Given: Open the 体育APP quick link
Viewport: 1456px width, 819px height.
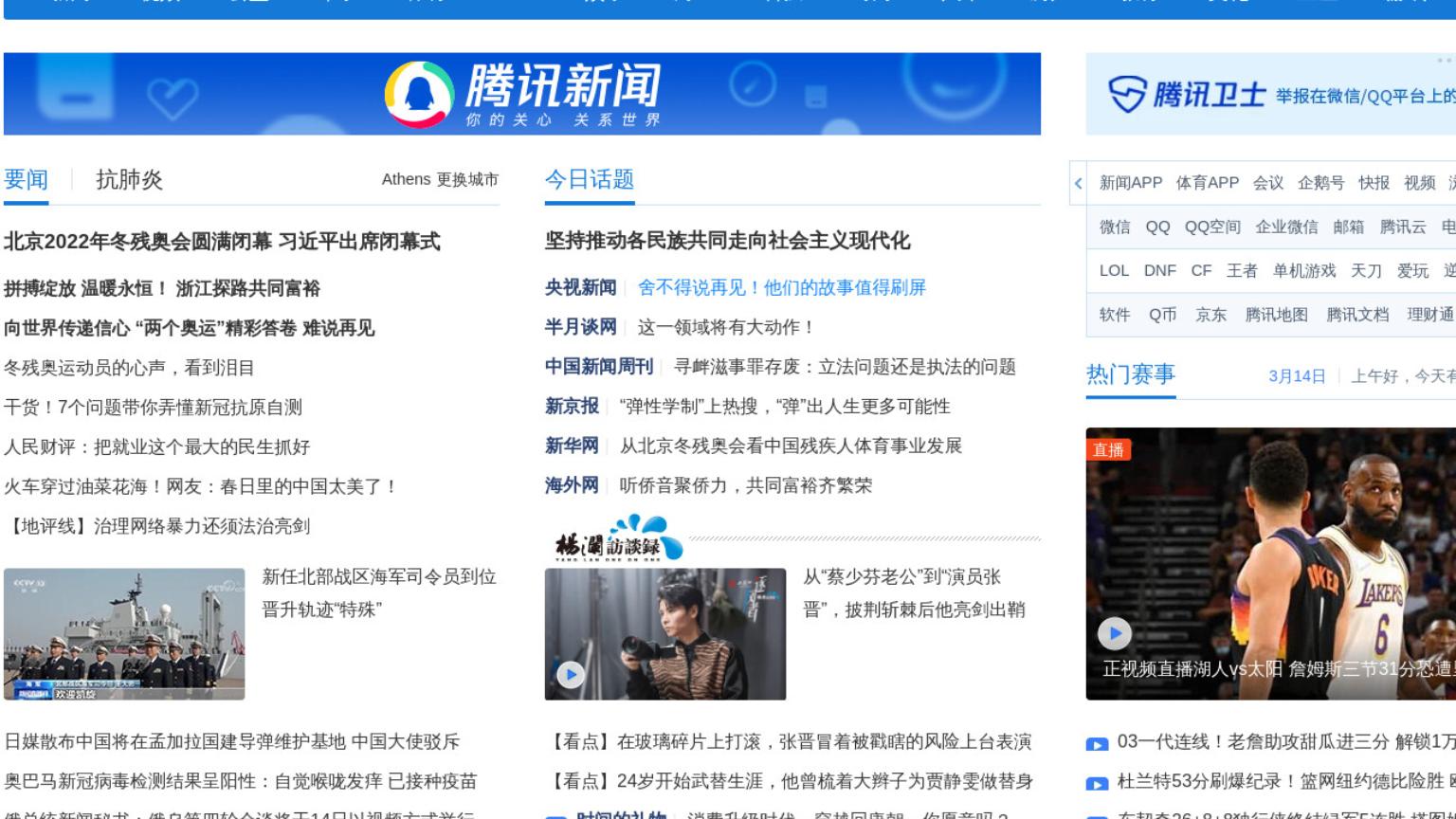Looking at the screenshot, I should [1208, 183].
